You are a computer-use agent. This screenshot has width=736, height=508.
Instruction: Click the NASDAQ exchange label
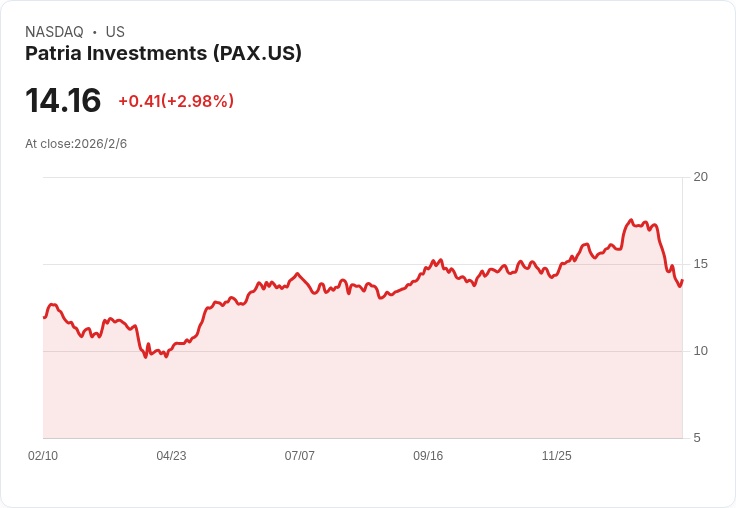click(54, 32)
